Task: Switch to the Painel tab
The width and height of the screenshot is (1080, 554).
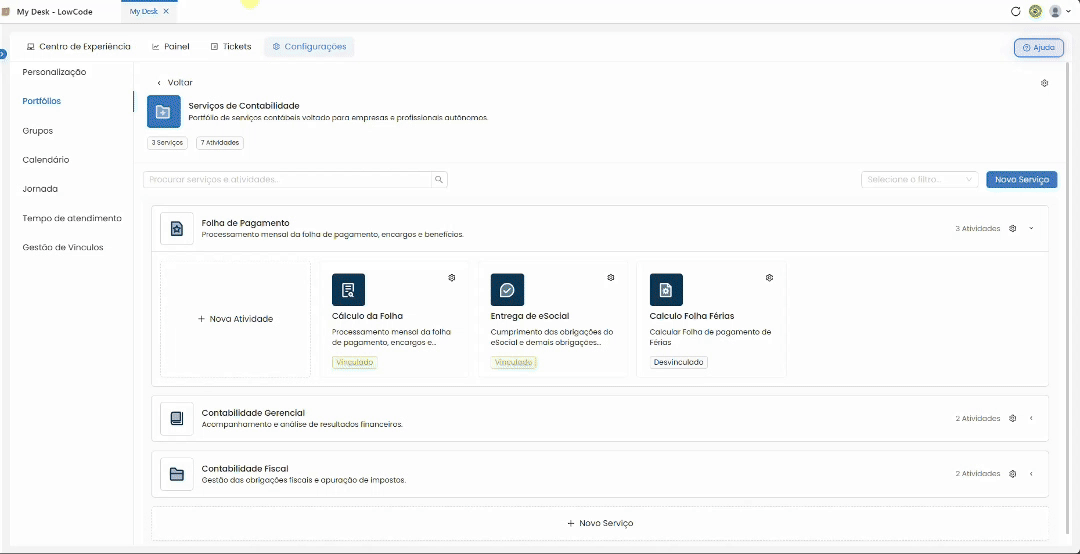Action: (170, 47)
